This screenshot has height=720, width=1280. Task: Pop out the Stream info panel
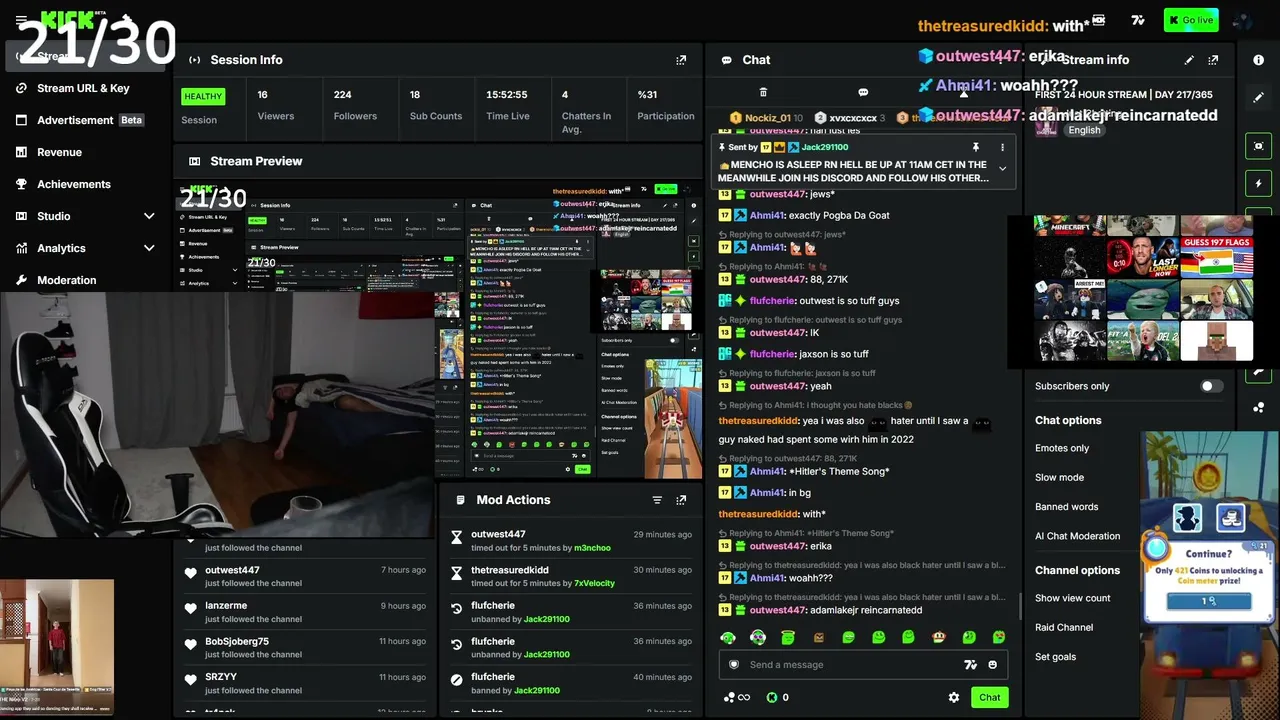pyautogui.click(x=1213, y=60)
